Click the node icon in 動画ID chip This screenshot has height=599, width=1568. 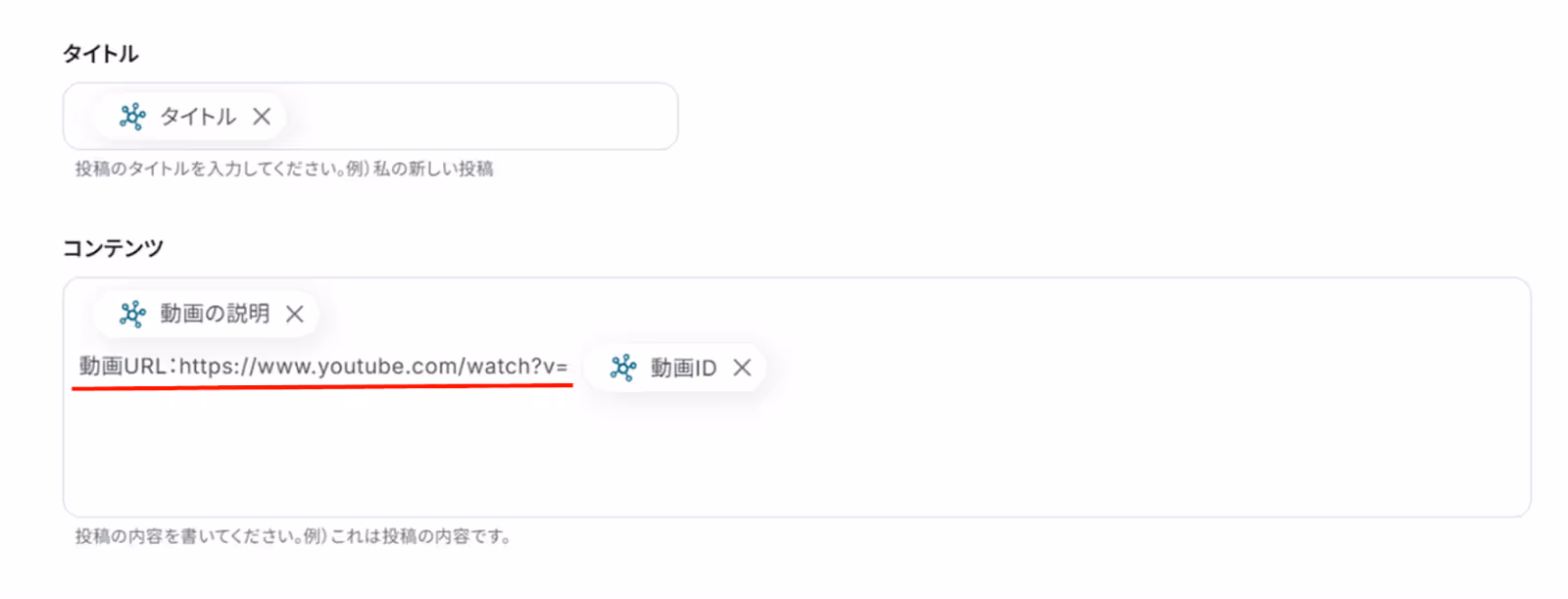(623, 368)
